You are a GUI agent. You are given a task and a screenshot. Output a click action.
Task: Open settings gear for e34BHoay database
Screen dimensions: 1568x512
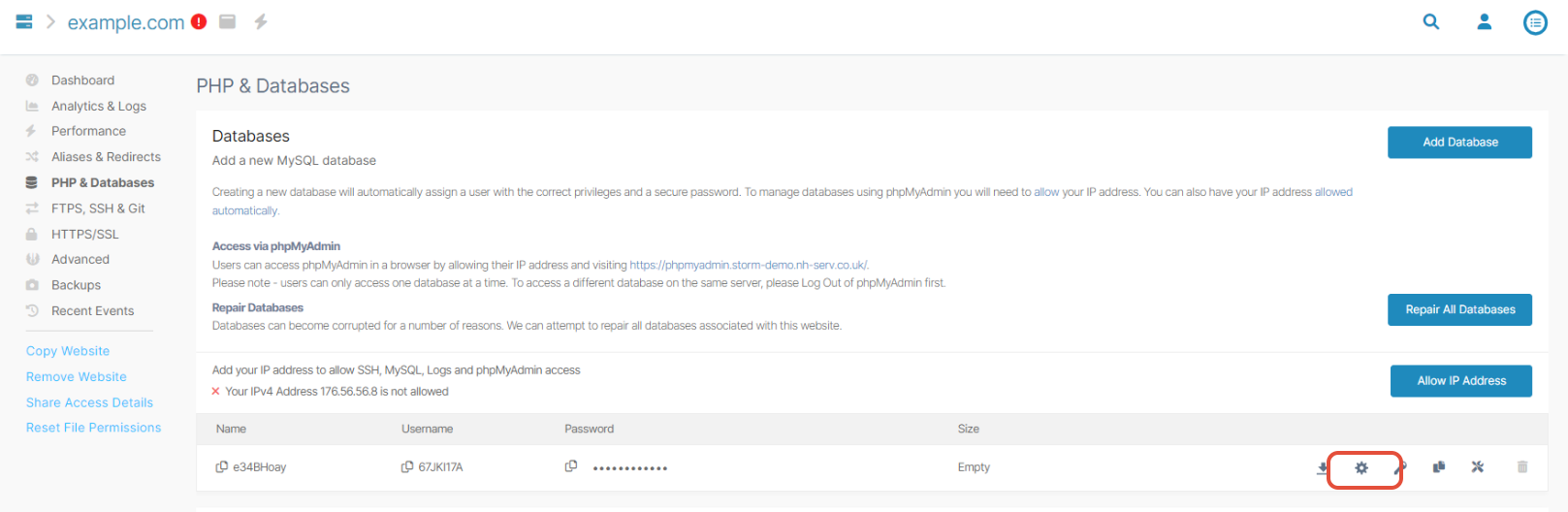(x=1361, y=468)
